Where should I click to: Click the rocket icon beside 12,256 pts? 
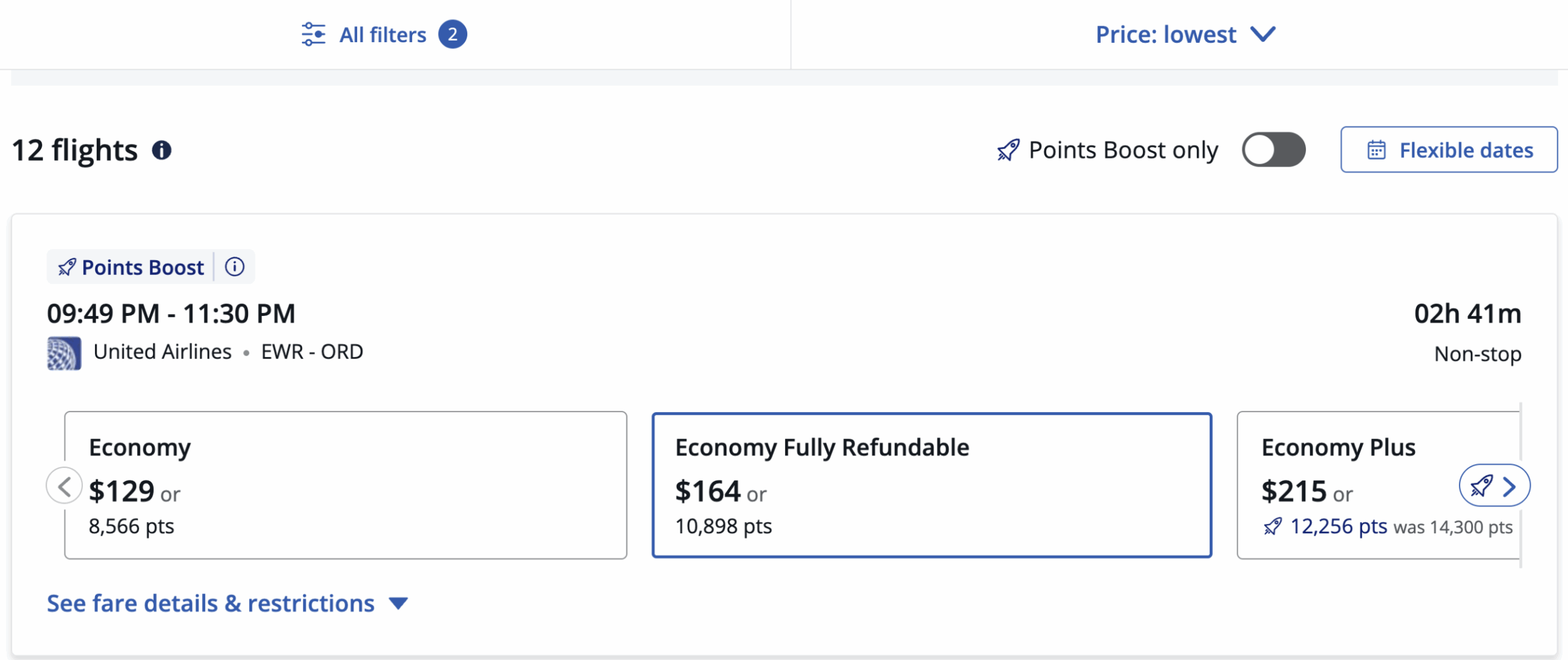(1272, 527)
